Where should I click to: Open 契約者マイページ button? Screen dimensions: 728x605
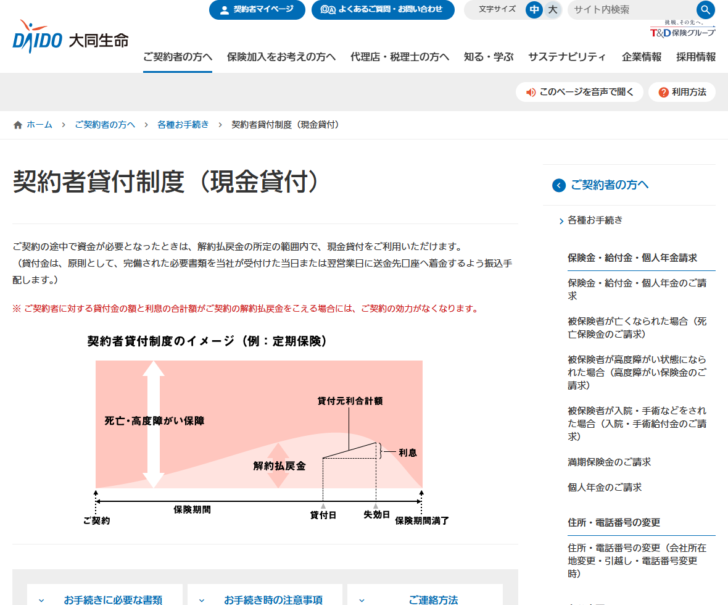click(257, 10)
